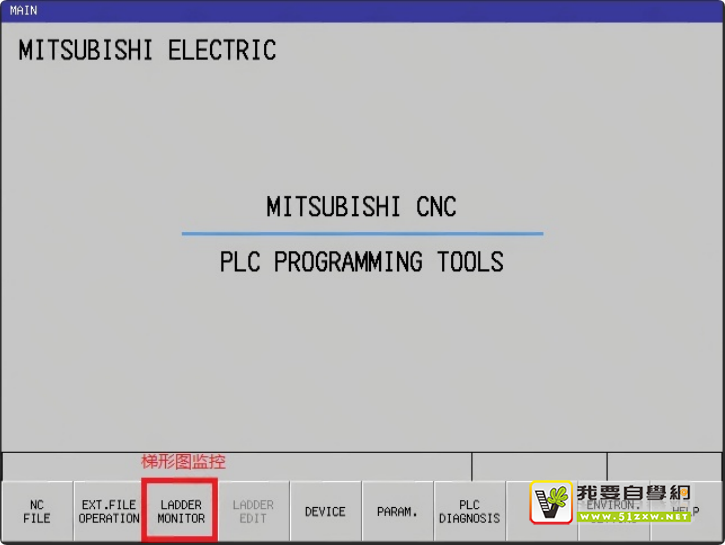Open the LADDER MONITOR function
Viewport: 725px width, 545px height.
(x=181, y=512)
